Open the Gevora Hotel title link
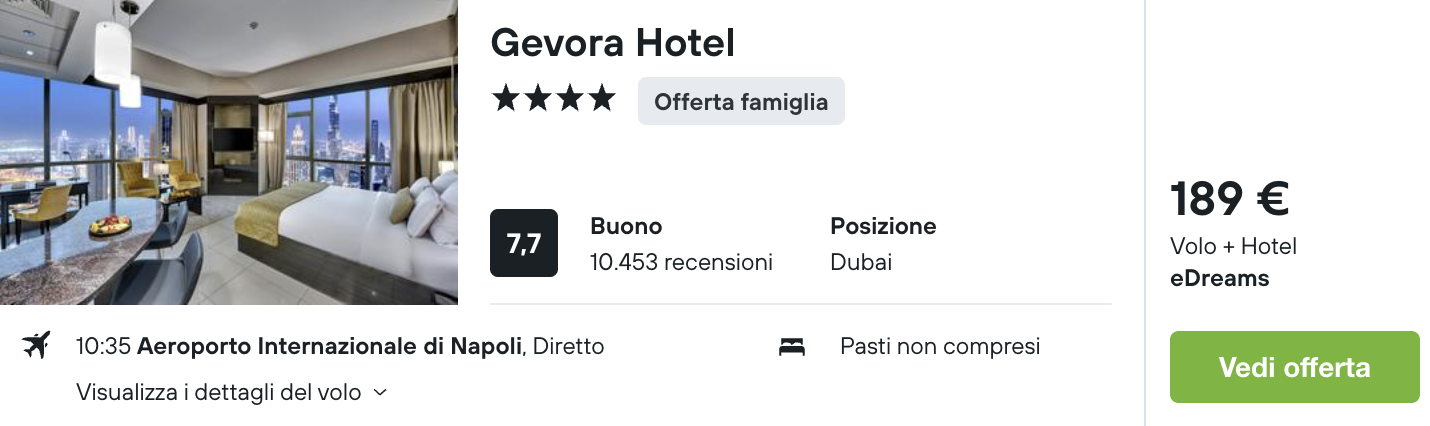This screenshot has height=426, width=1430. tap(612, 42)
